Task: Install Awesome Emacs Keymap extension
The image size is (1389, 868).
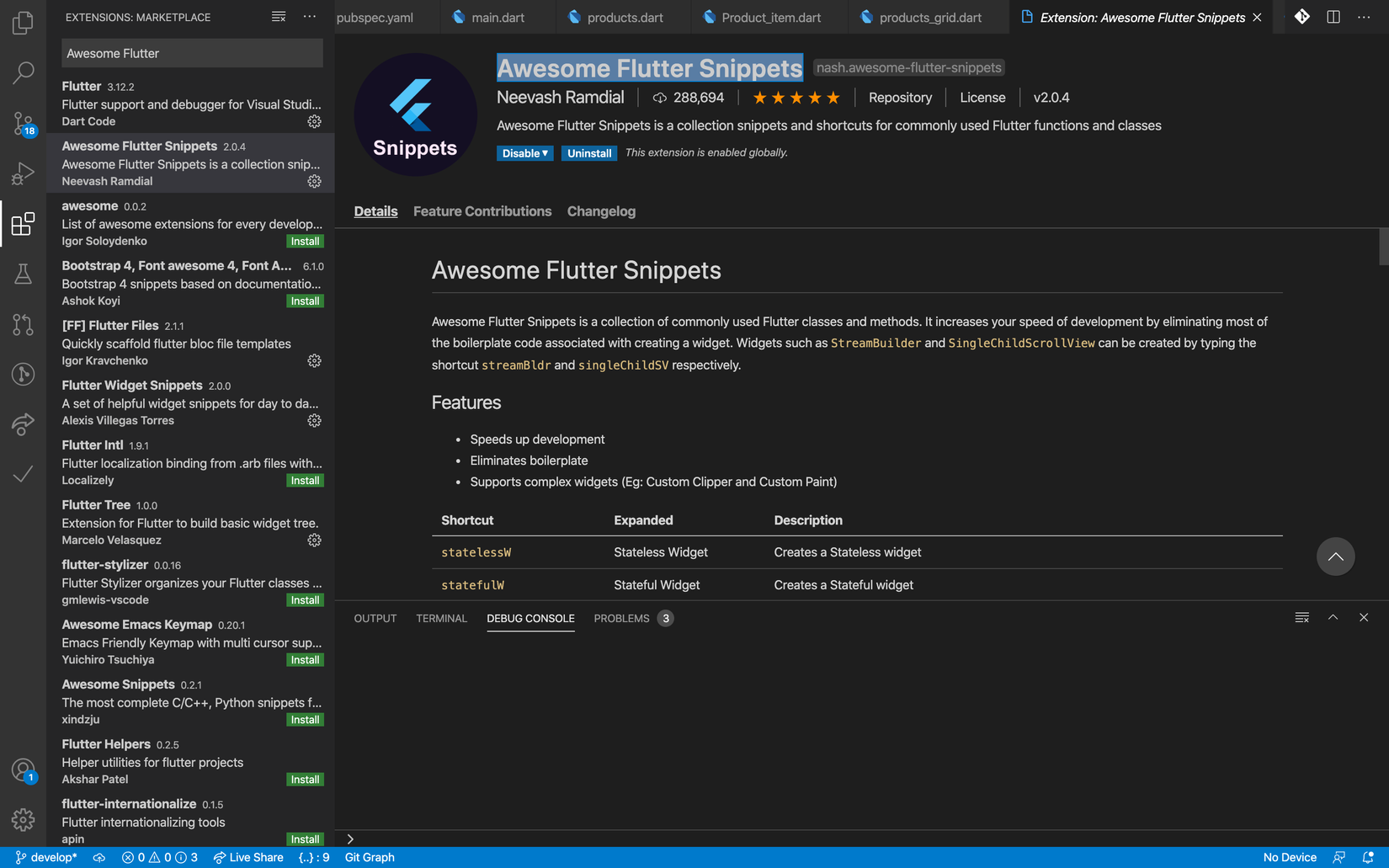Action: click(305, 659)
